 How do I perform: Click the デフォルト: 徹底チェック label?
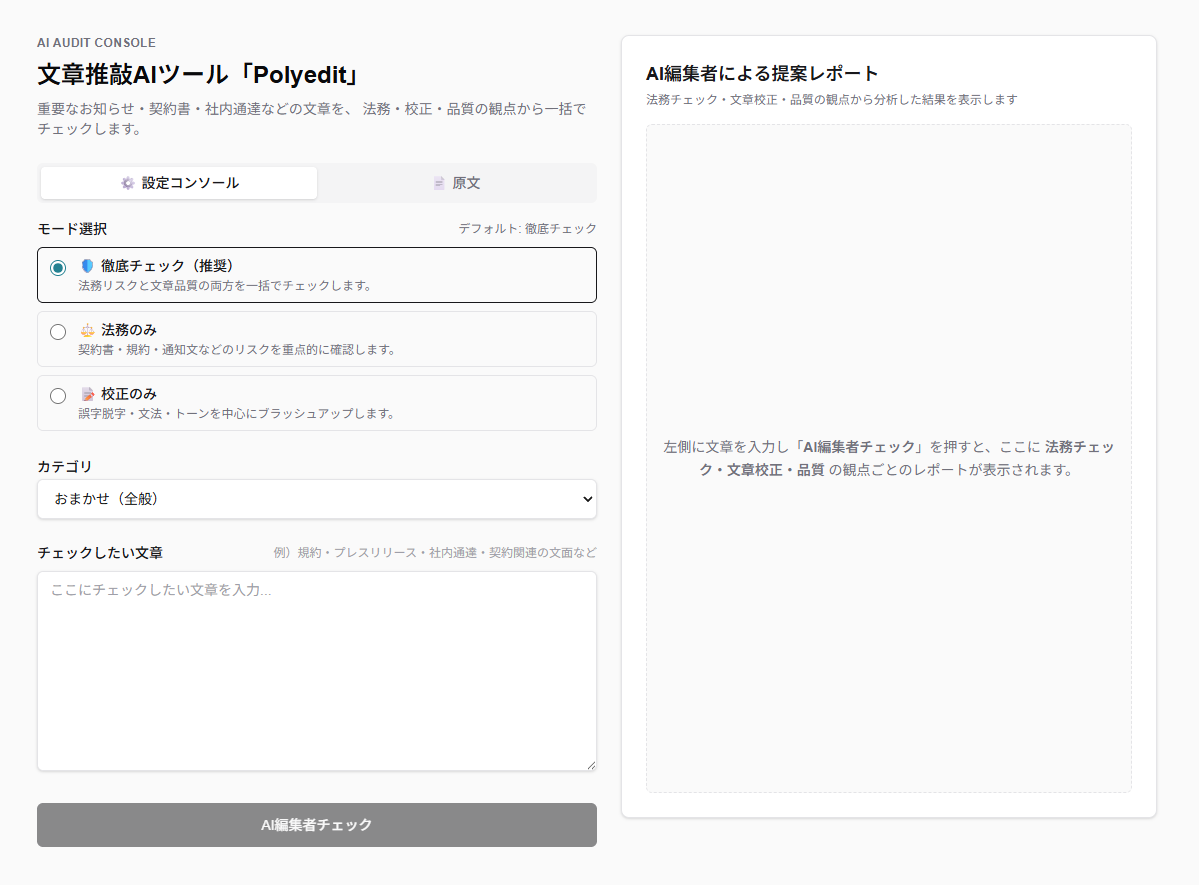click(x=527, y=229)
